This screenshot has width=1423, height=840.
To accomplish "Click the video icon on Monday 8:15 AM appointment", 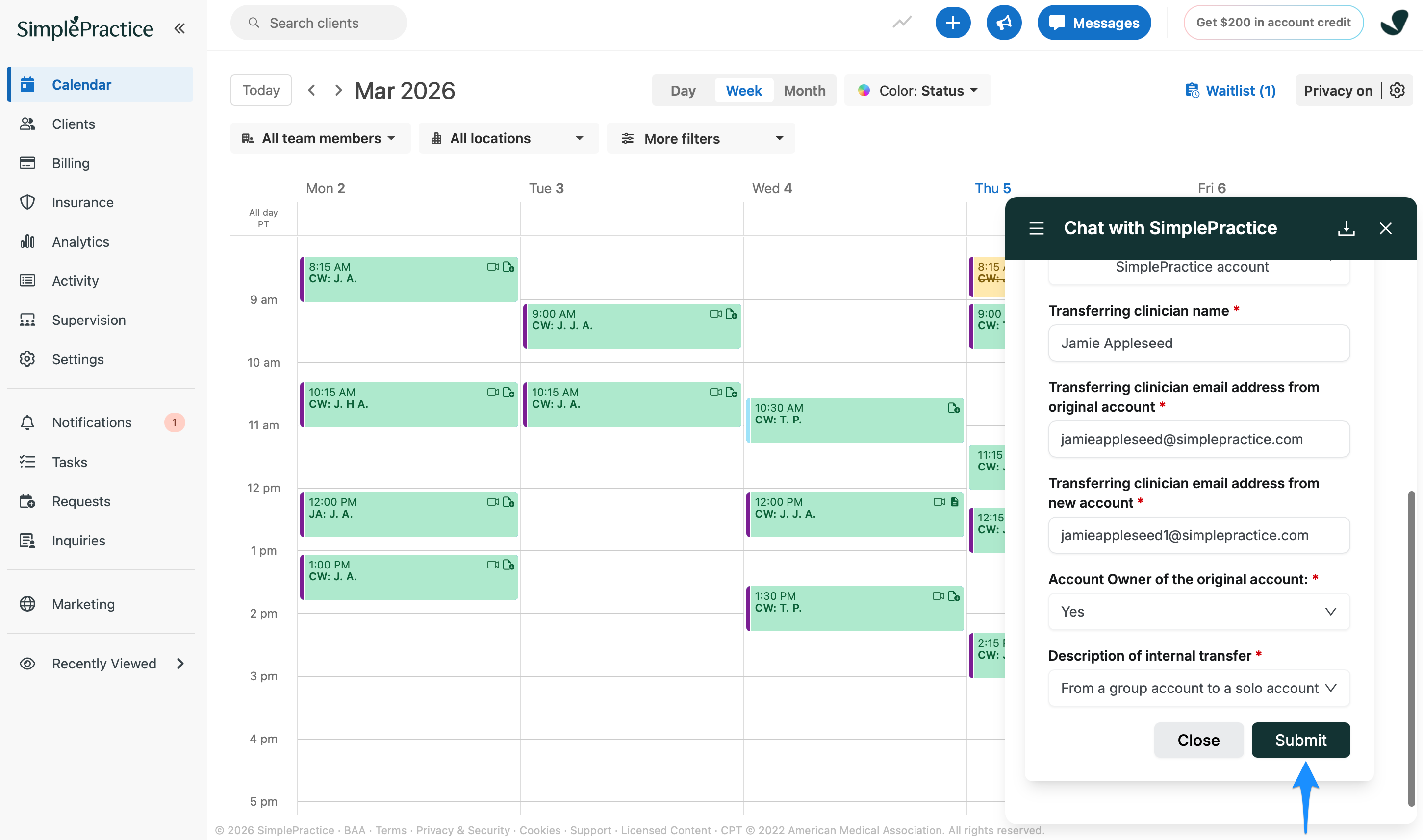I will point(493,267).
